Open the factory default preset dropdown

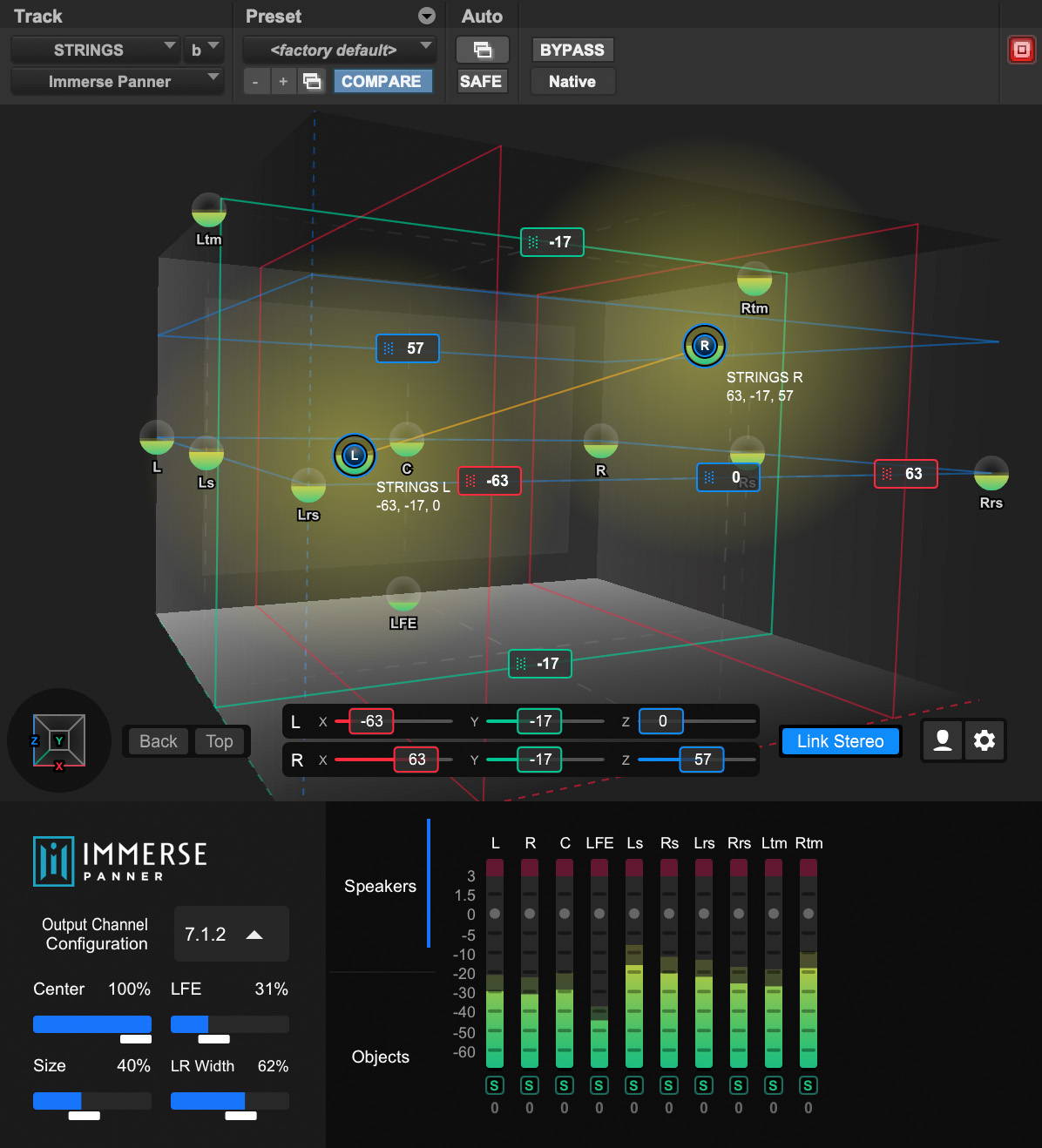point(339,50)
